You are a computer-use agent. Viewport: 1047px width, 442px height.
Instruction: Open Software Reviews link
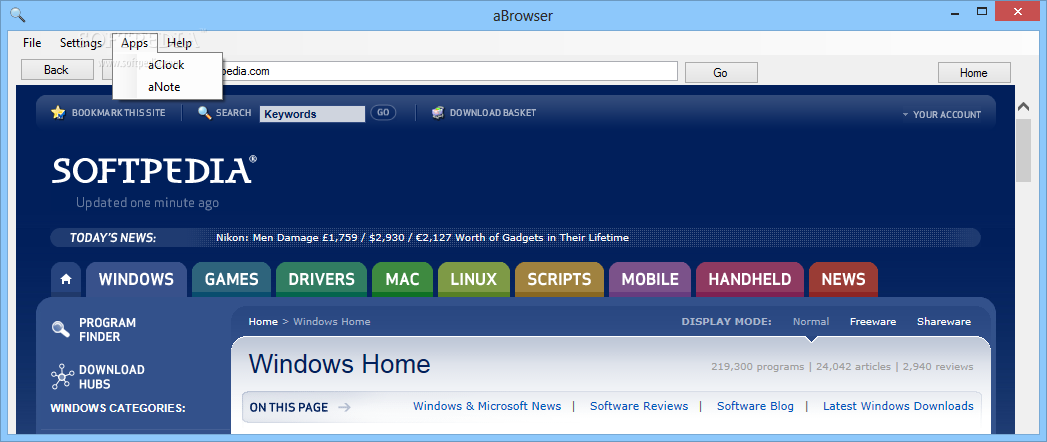click(639, 406)
